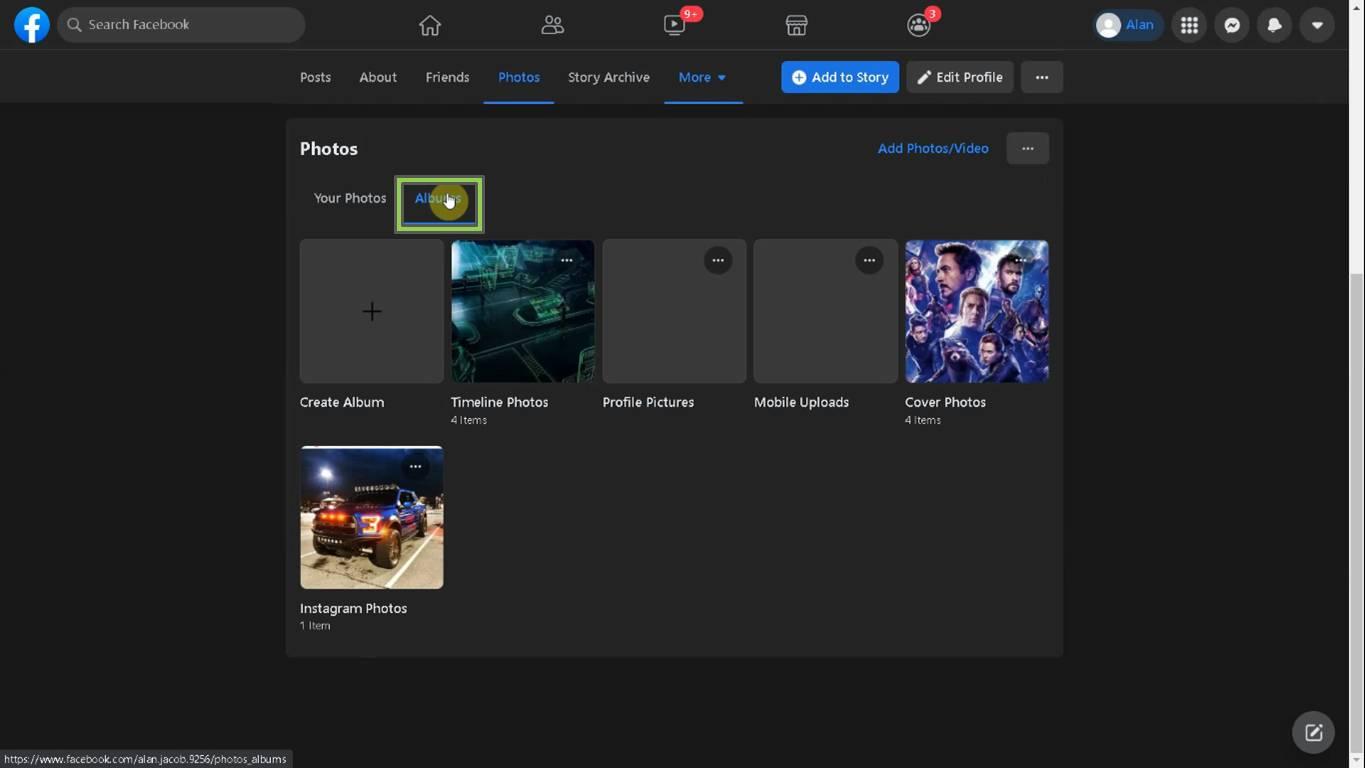
Task: Click the "4 Items" count under Timeline Photos
Action: 469,420
